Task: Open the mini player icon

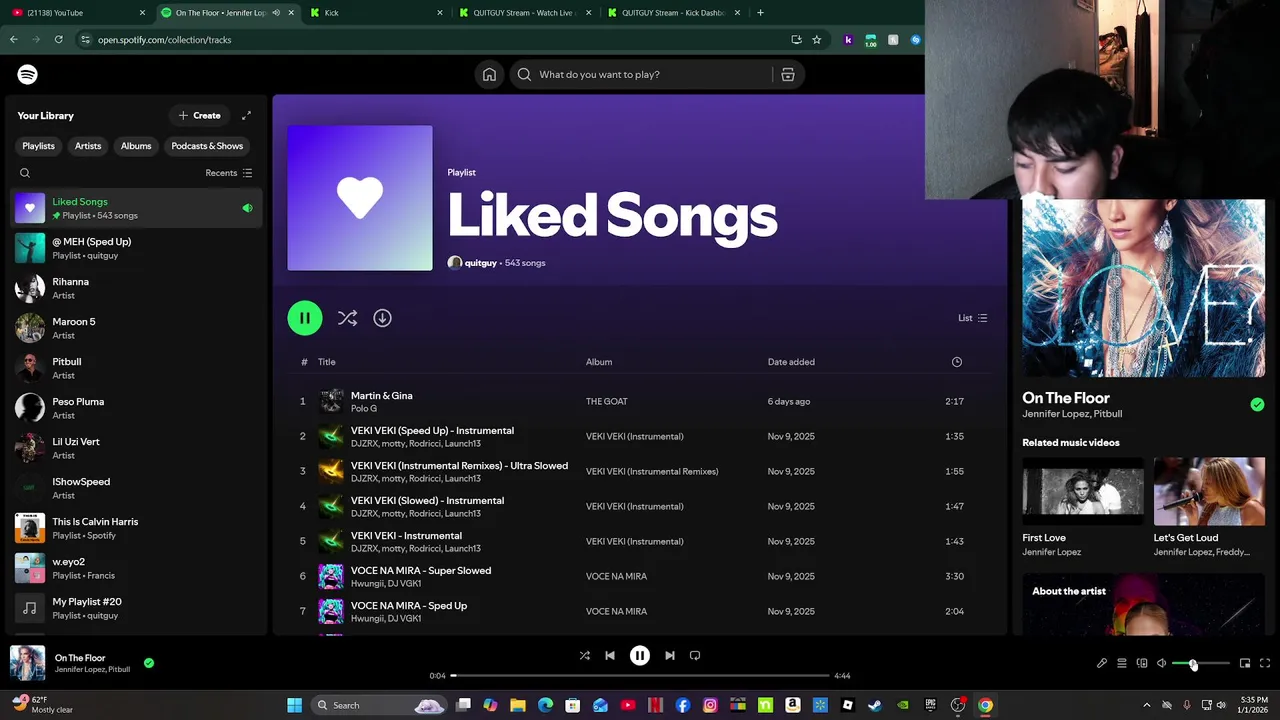Action: click(x=1245, y=663)
